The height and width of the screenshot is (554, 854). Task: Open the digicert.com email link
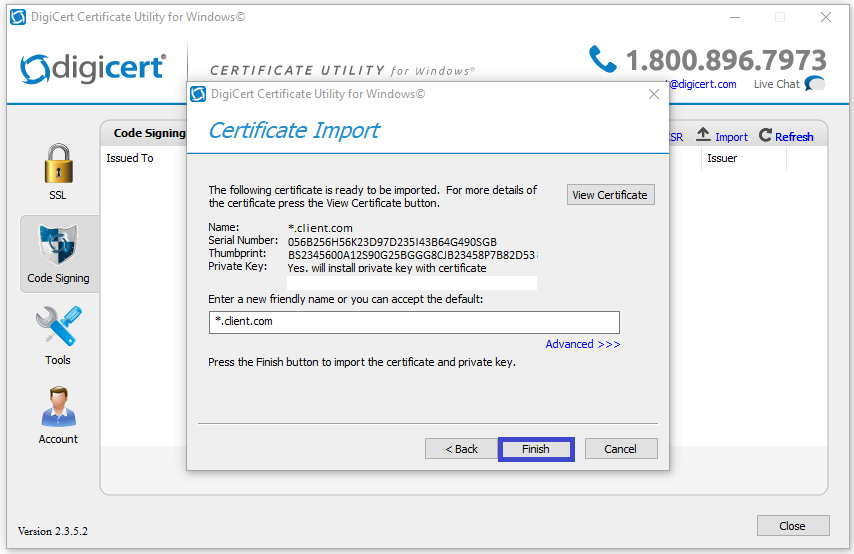[x=702, y=84]
